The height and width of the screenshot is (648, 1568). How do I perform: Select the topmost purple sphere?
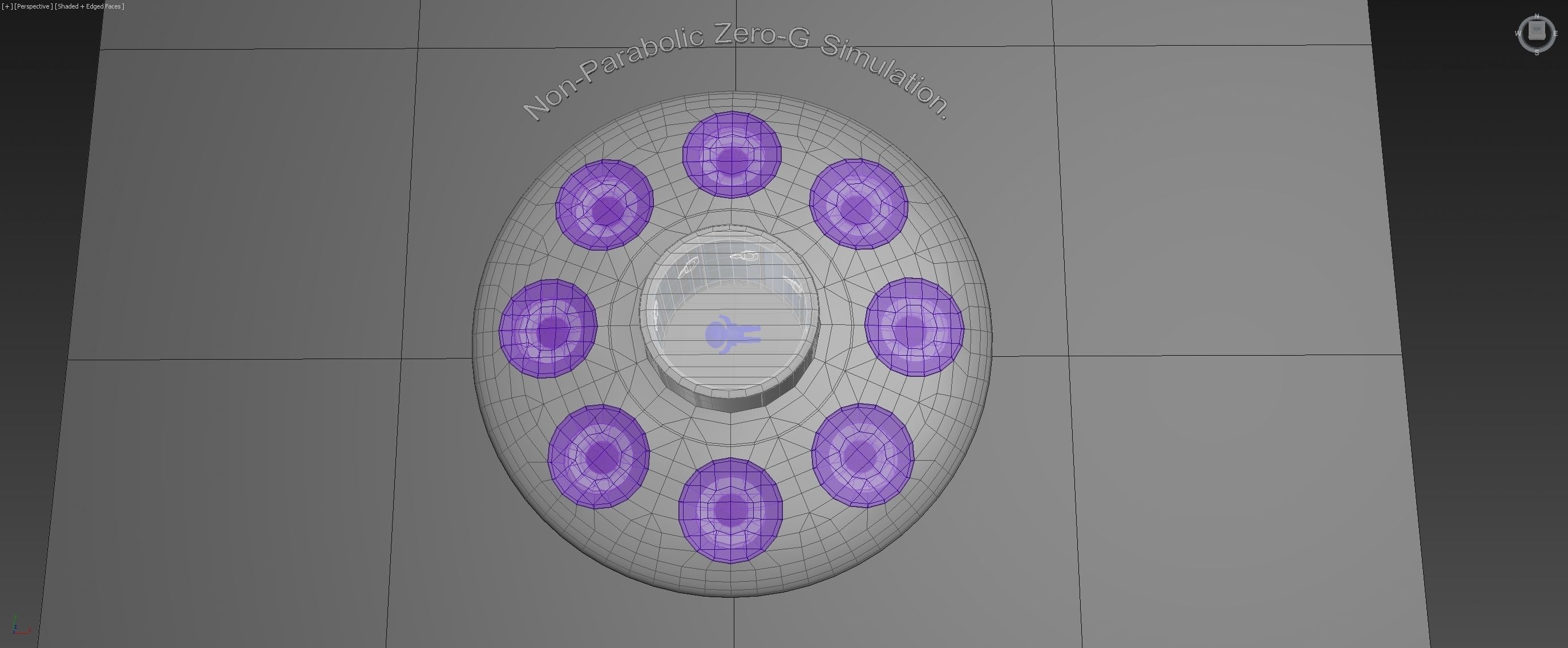(732, 155)
